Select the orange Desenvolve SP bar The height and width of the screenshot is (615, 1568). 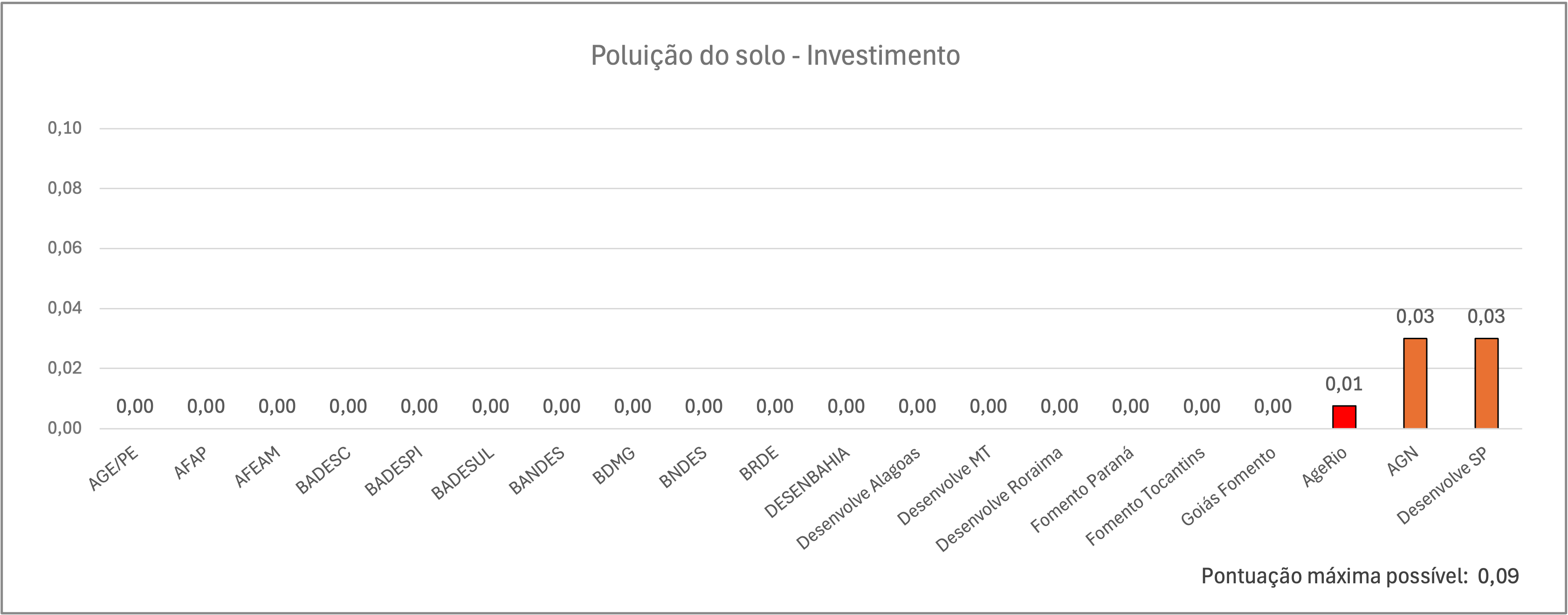tap(1486, 383)
